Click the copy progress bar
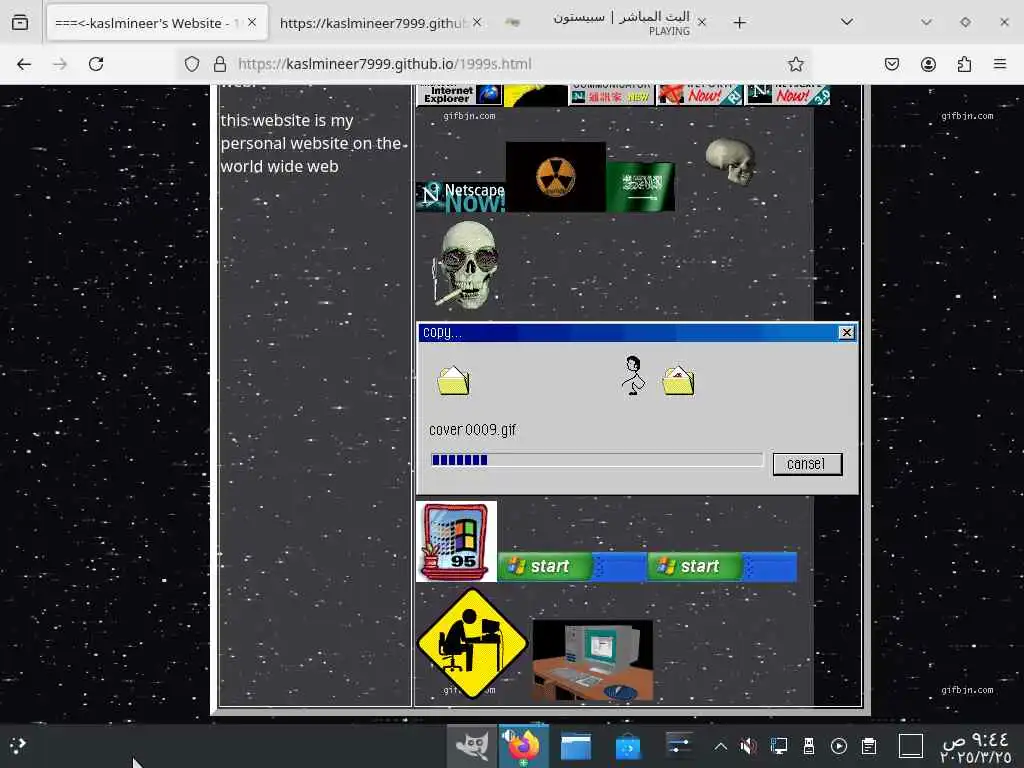The height and width of the screenshot is (768, 1024). (597, 460)
